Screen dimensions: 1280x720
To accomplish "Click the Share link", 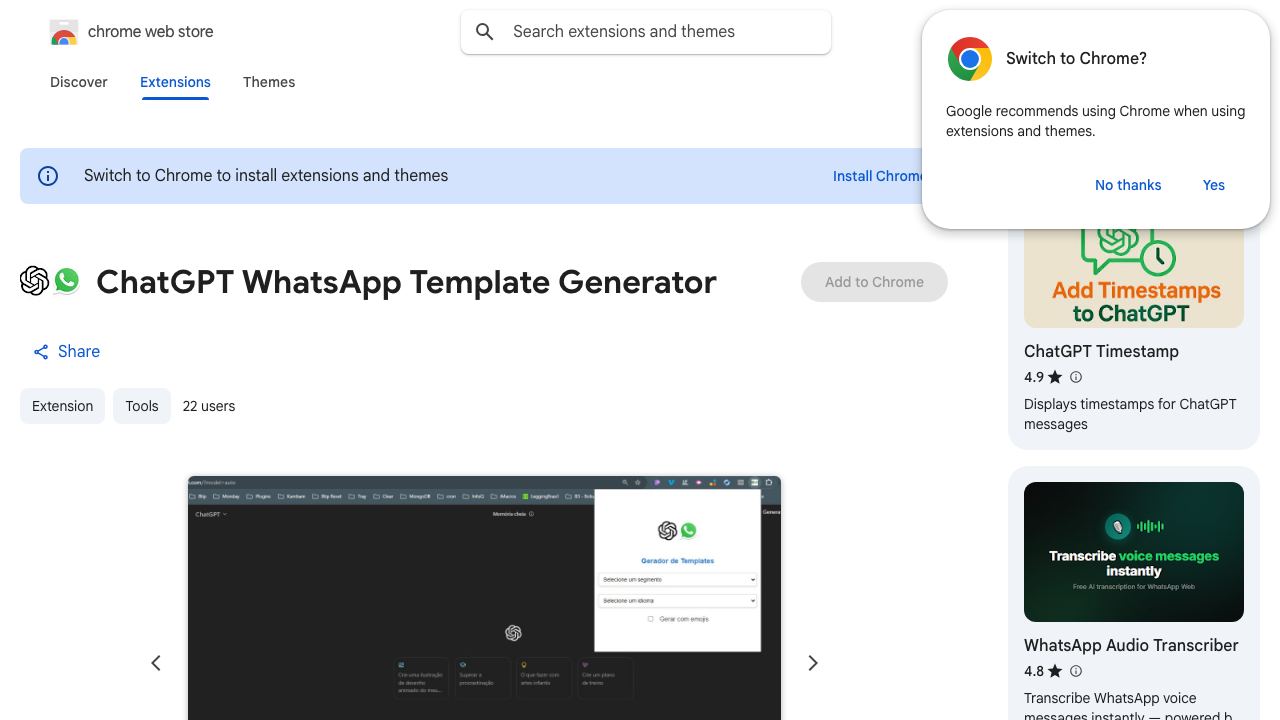I will coord(66,352).
